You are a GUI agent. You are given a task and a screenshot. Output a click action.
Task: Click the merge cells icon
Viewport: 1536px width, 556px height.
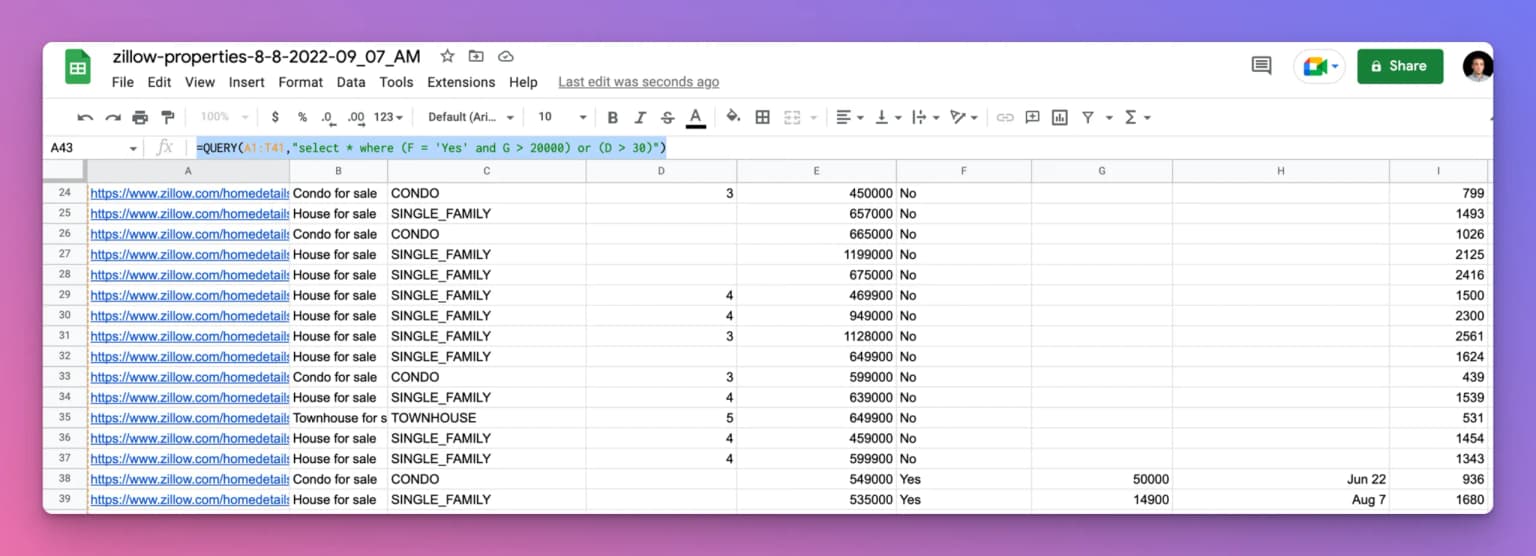click(x=792, y=117)
